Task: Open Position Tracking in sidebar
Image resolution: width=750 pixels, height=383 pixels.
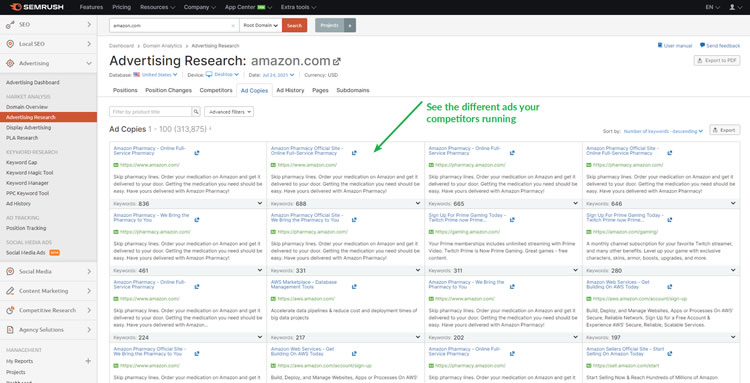Action: (26, 228)
